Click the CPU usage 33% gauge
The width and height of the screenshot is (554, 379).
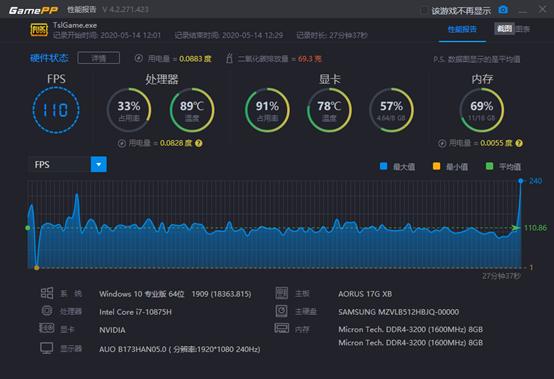(x=129, y=110)
